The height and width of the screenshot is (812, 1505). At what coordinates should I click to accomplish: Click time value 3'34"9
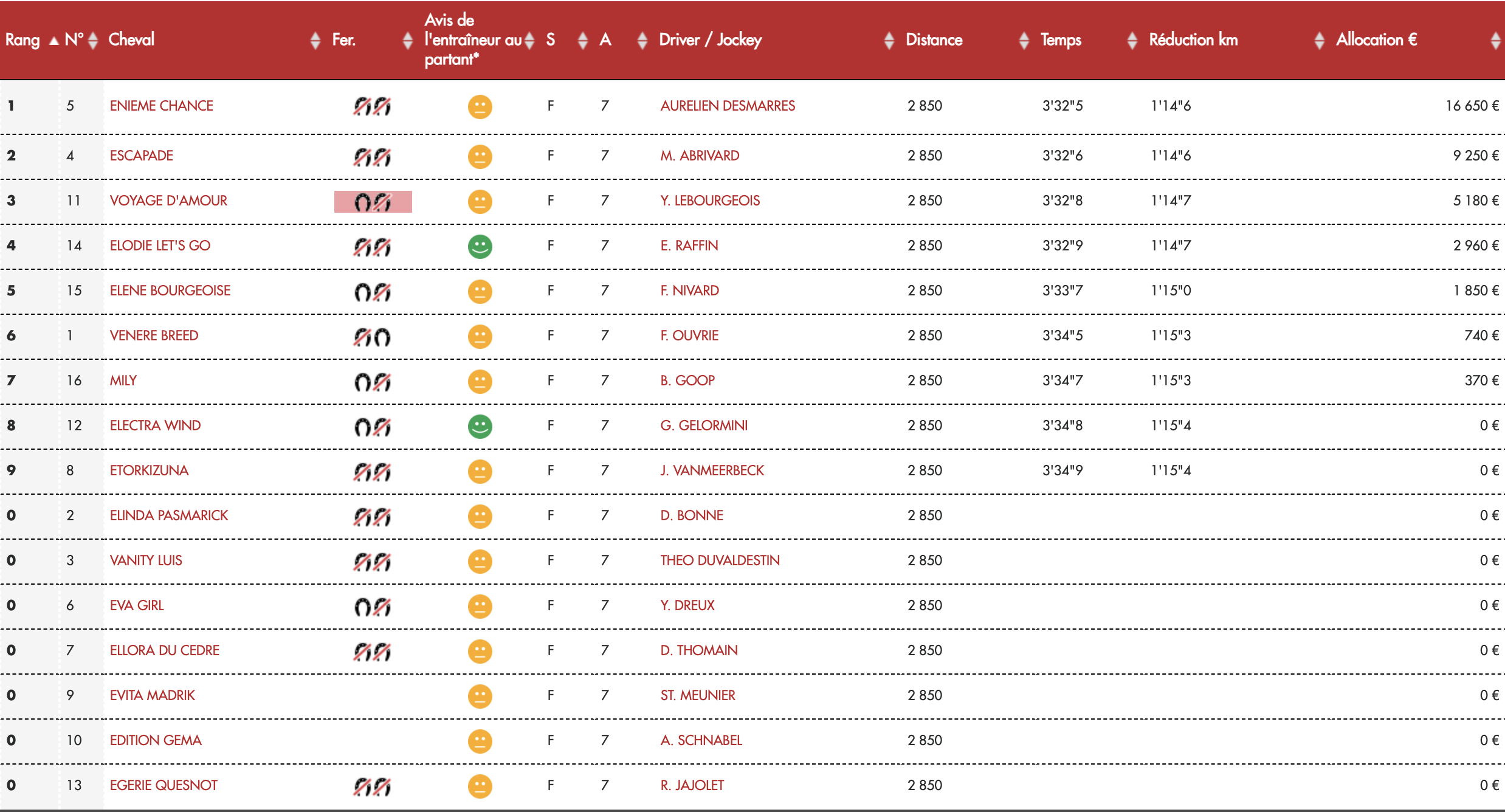pyautogui.click(x=1062, y=470)
